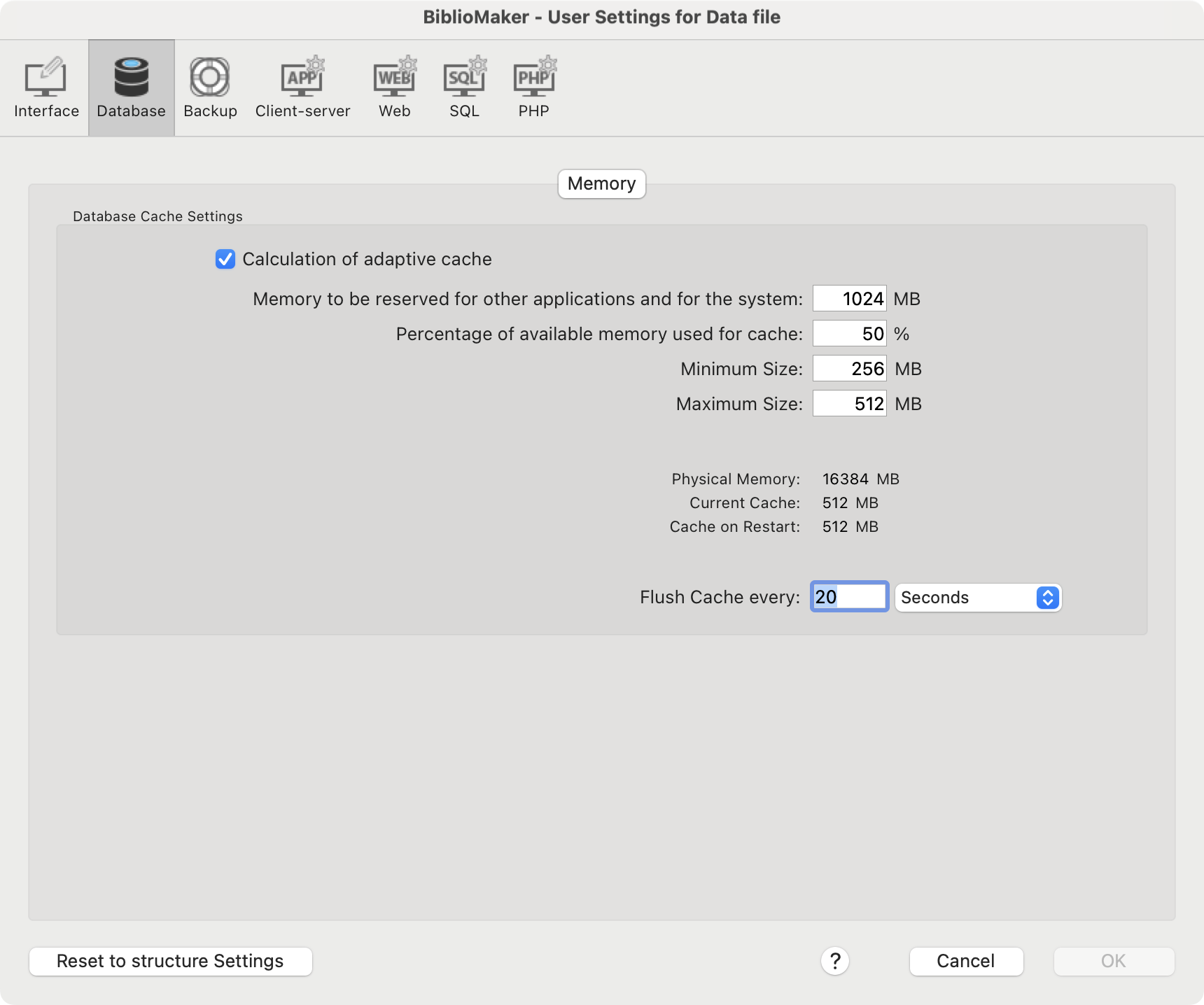This screenshot has width=1204, height=1005.
Task: Click the Cache on Restart label
Action: tap(734, 527)
